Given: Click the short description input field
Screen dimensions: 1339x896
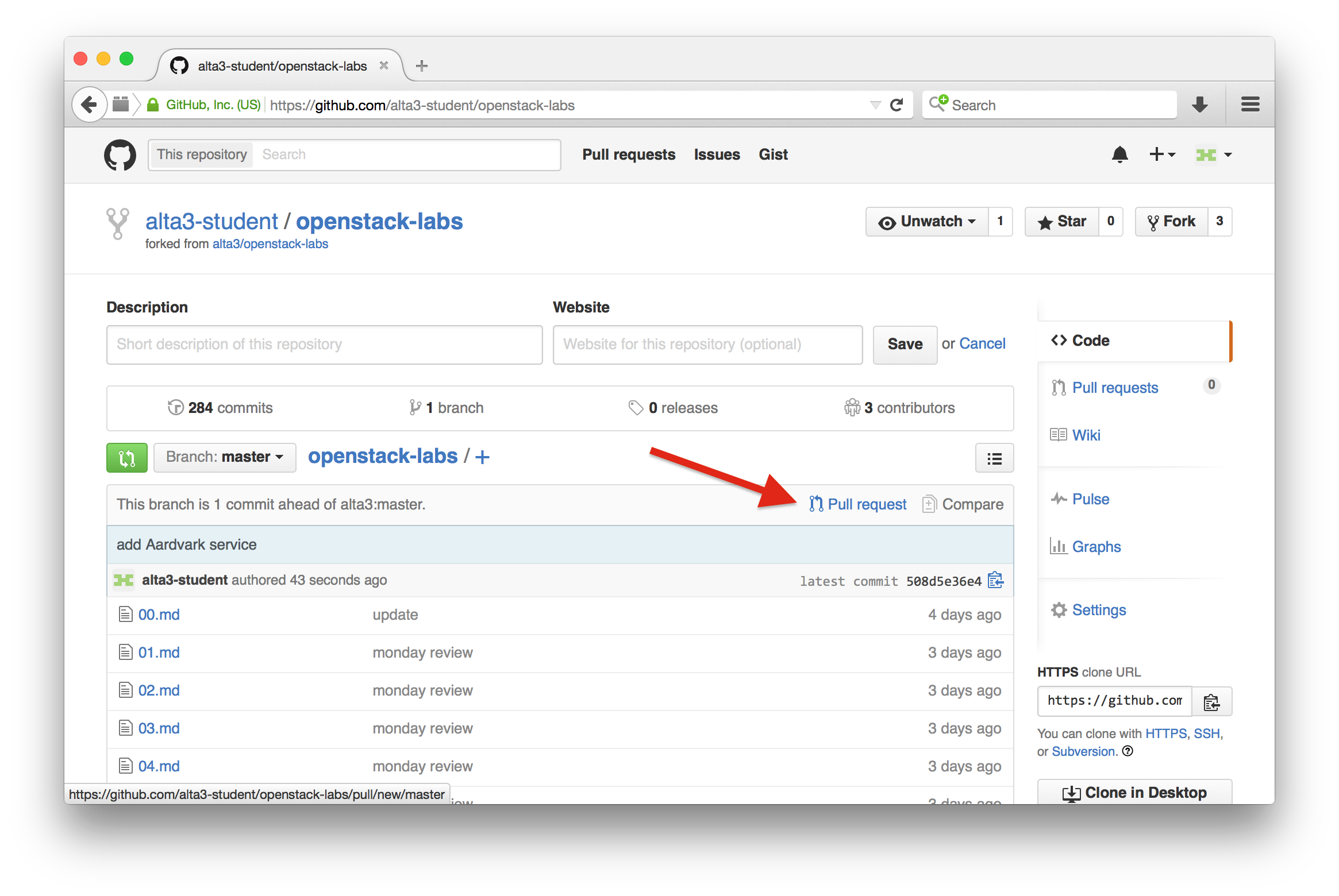Looking at the screenshot, I should (324, 345).
